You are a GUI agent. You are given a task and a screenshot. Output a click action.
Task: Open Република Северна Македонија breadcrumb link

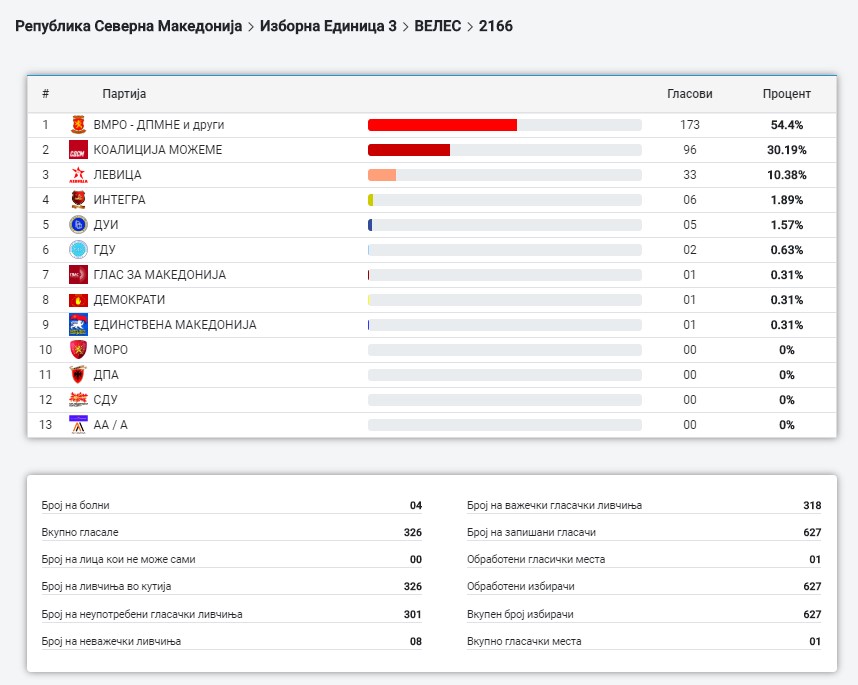[x=128, y=26]
